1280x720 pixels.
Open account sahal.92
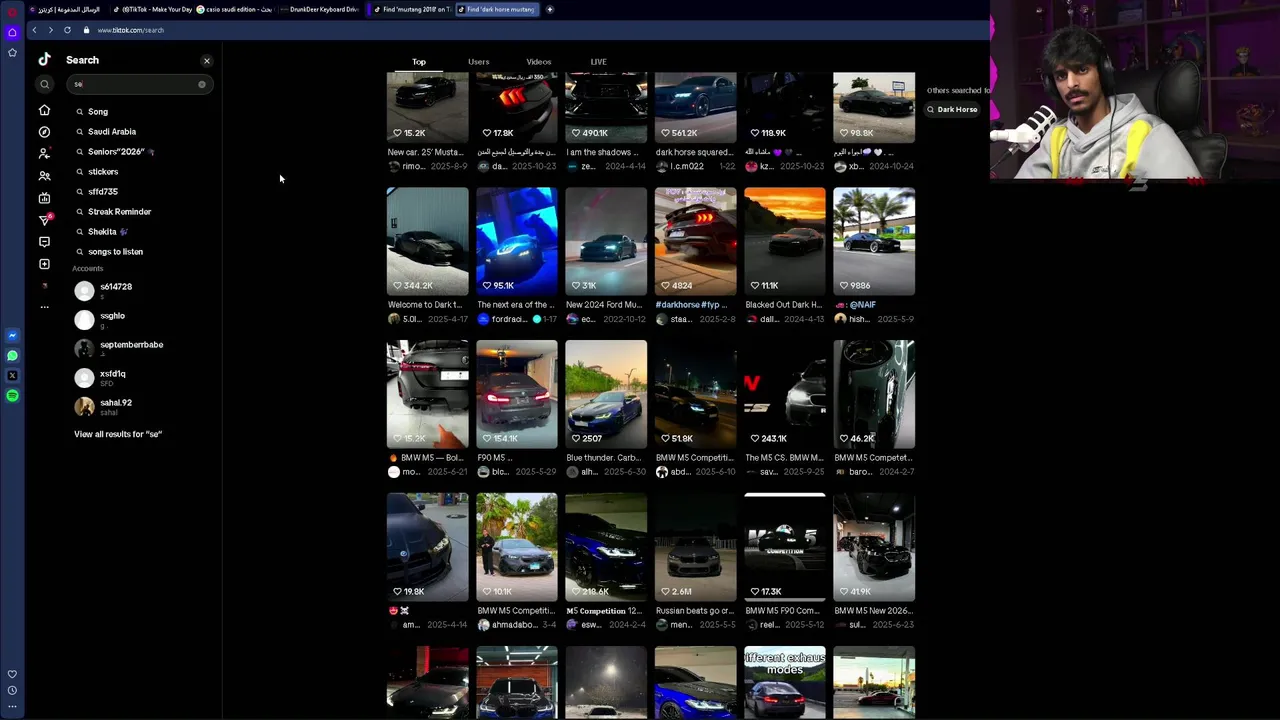[140, 406]
